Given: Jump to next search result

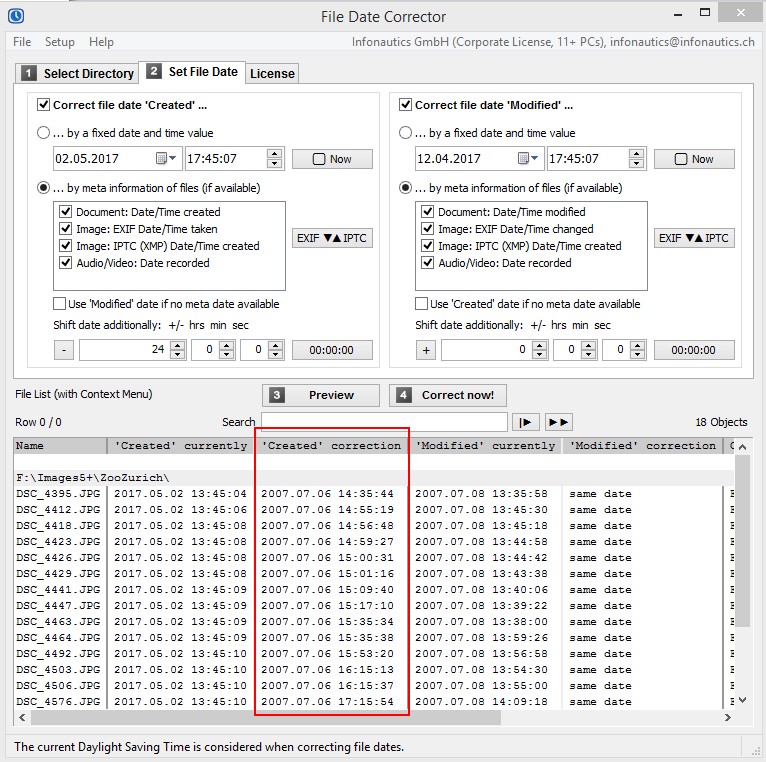Looking at the screenshot, I should (x=526, y=422).
